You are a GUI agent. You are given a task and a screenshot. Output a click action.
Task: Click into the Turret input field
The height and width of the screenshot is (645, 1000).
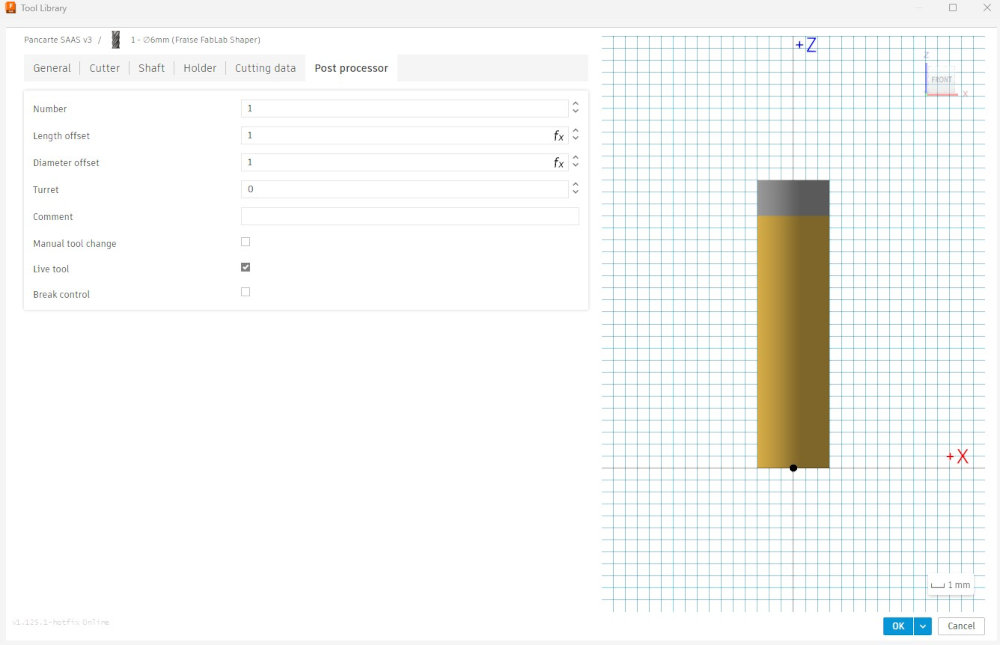click(404, 189)
